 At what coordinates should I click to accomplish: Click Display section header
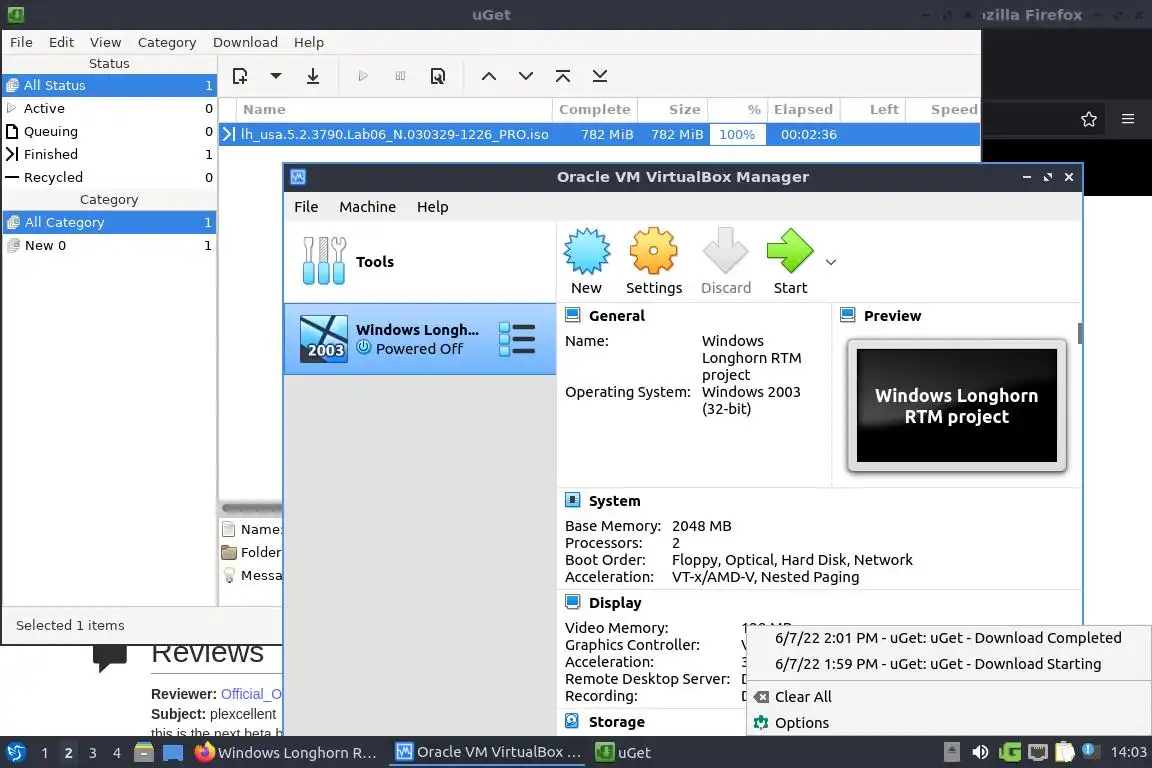(615, 603)
